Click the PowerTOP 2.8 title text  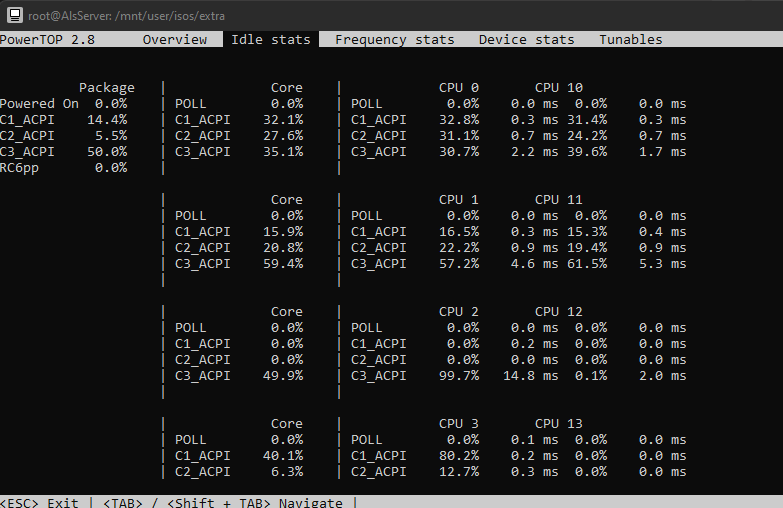pos(47,39)
